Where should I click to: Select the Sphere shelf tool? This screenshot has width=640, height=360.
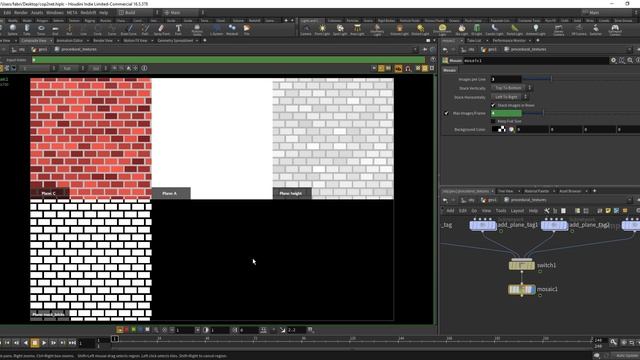pyautogui.click(x=13, y=29)
